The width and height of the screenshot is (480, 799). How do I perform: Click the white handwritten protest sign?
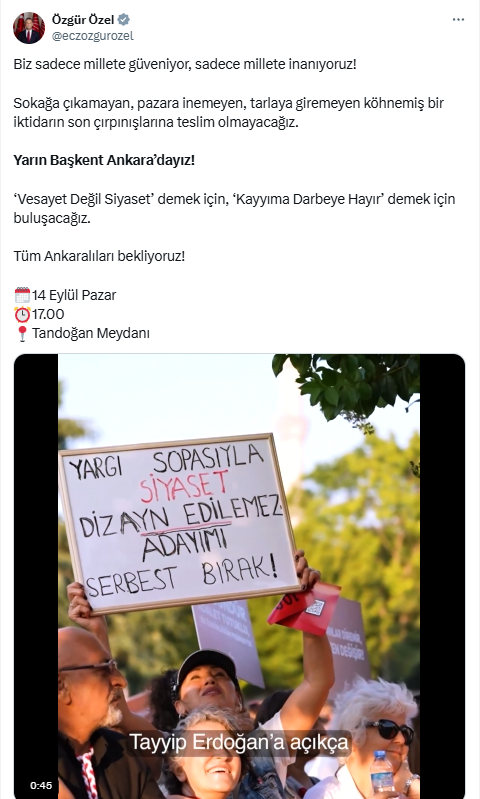(178, 523)
